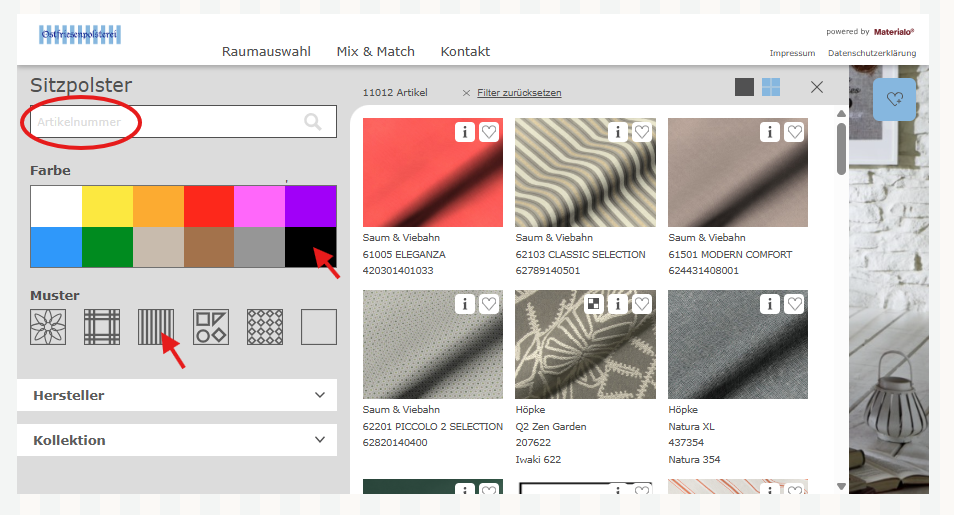954x515 pixels.
Task: Filter by white color swatch
Action: [x=57, y=206]
